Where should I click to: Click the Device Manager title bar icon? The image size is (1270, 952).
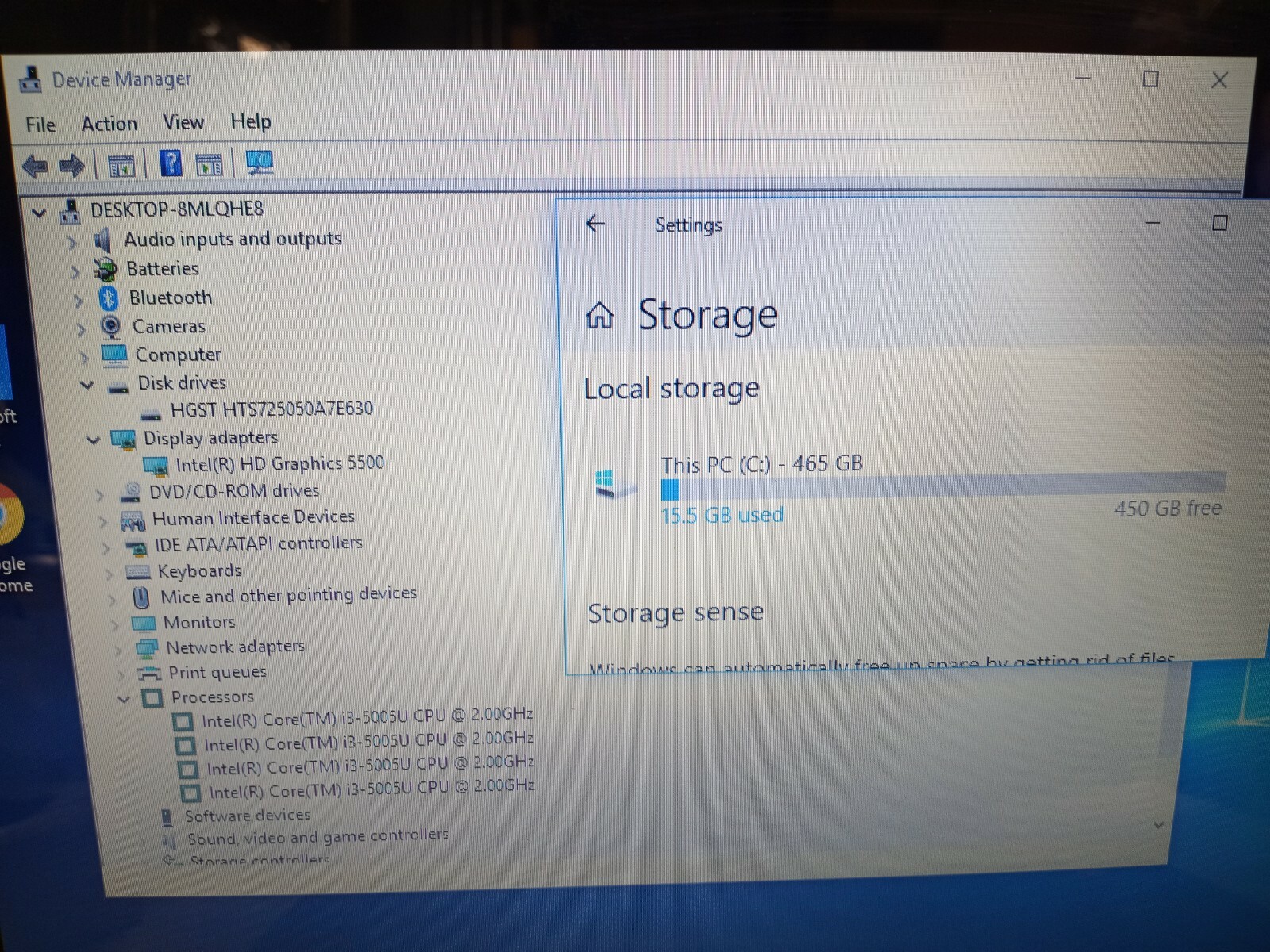pos(30,79)
